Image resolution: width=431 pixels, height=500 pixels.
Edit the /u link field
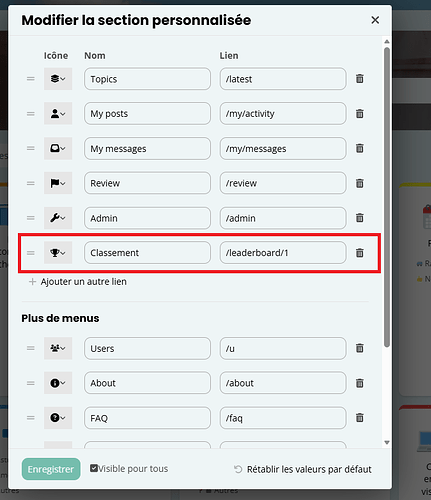283,348
